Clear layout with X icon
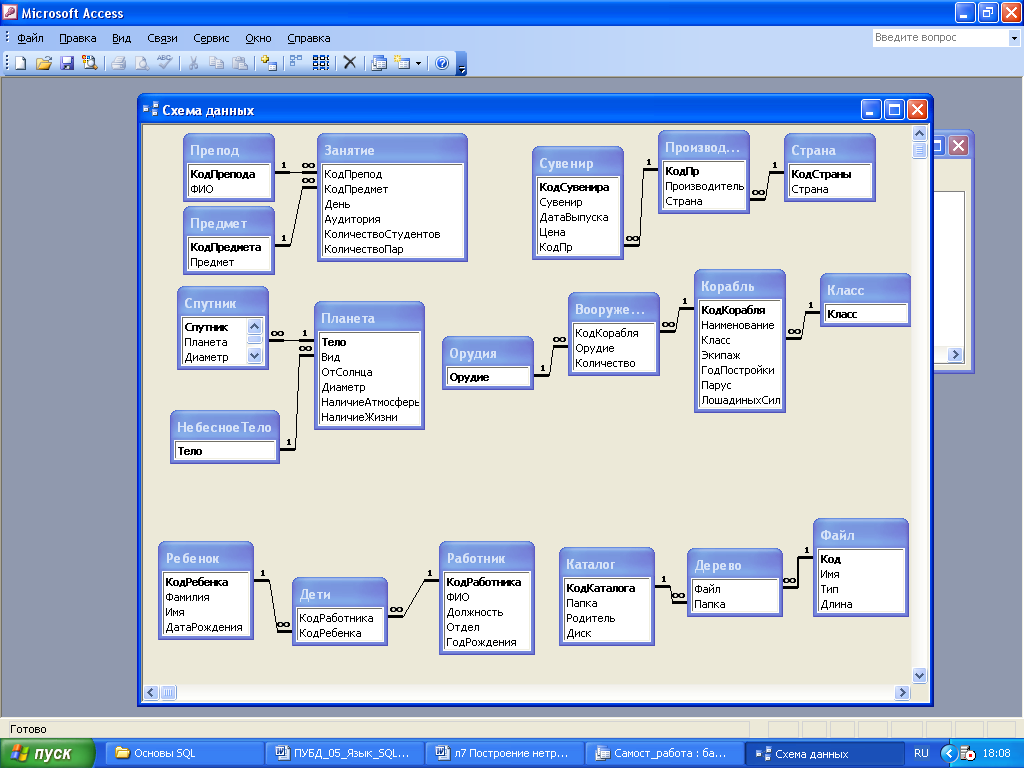The image size is (1024, 768). (x=349, y=63)
